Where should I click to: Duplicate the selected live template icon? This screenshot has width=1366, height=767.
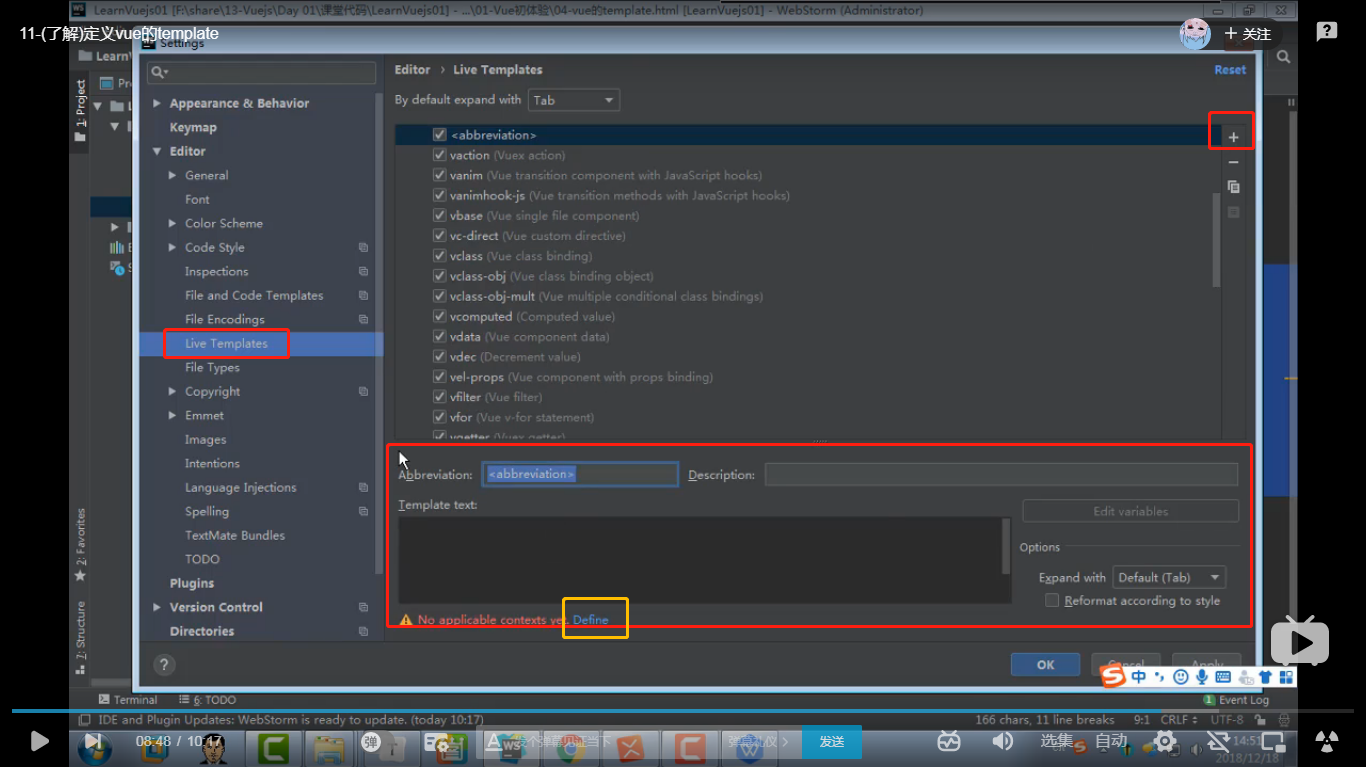(x=1233, y=187)
